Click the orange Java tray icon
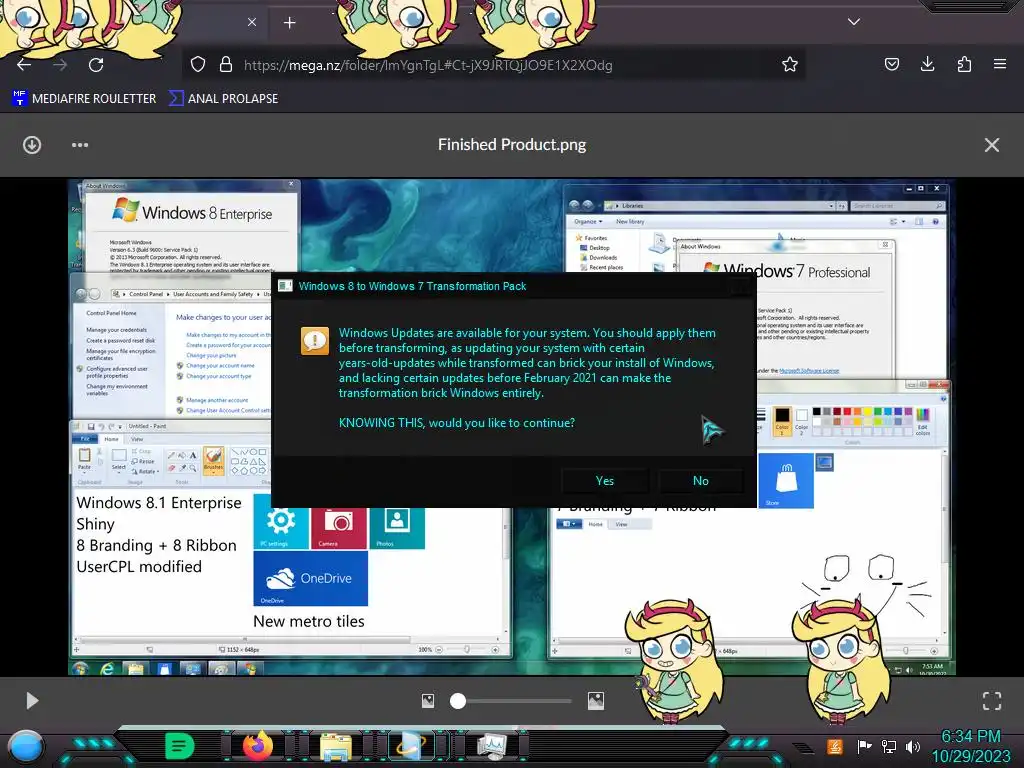The height and width of the screenshot is (768, 1024). 835,746
